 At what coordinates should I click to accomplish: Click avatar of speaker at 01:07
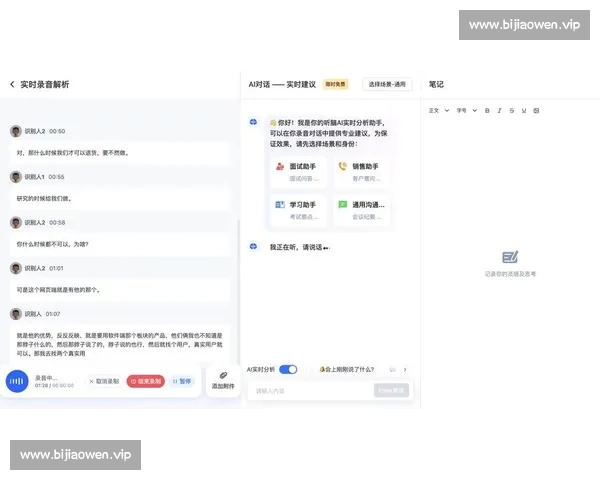click(x=16, y=314)
